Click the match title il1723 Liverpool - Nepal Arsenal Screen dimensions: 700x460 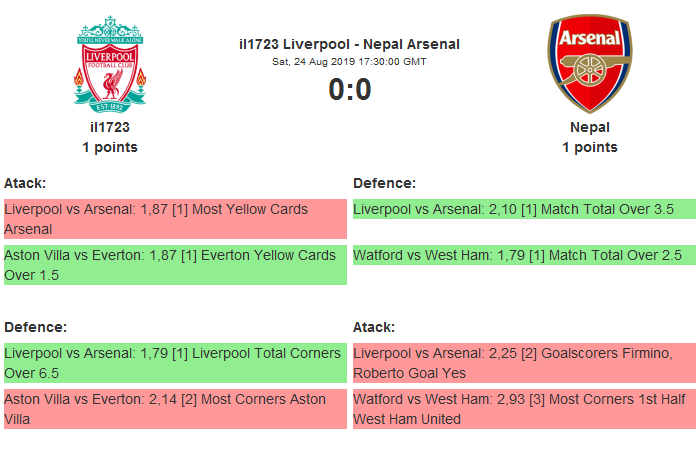click(350, 44)
